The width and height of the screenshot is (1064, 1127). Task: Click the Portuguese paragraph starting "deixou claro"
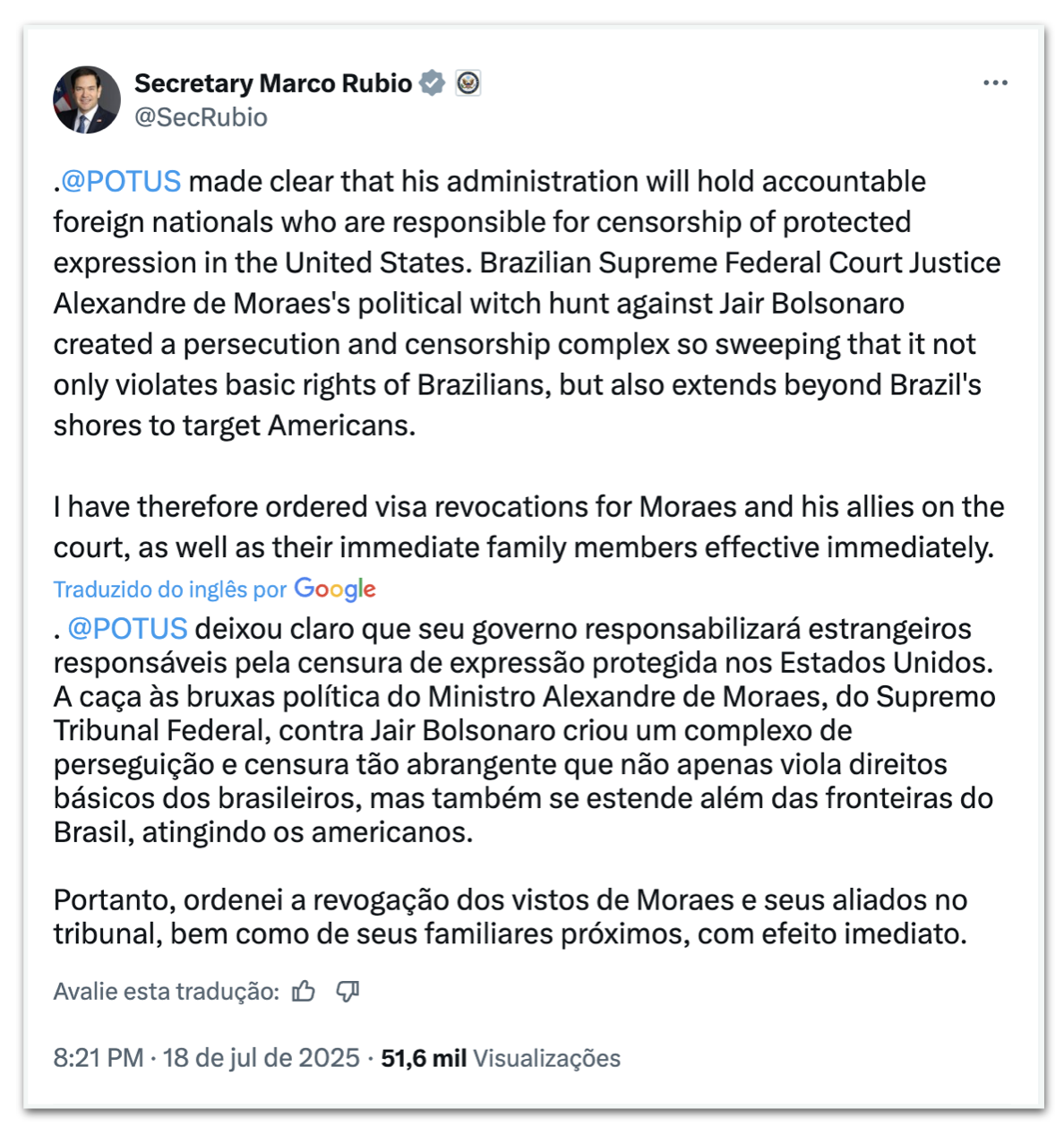point(524,730)
